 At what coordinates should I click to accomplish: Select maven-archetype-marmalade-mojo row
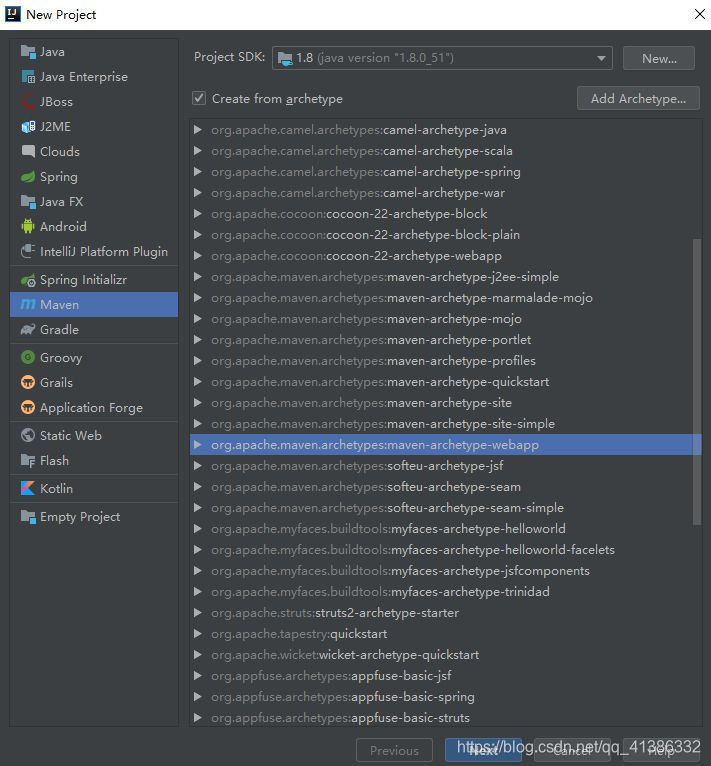(x=445, y=298)
